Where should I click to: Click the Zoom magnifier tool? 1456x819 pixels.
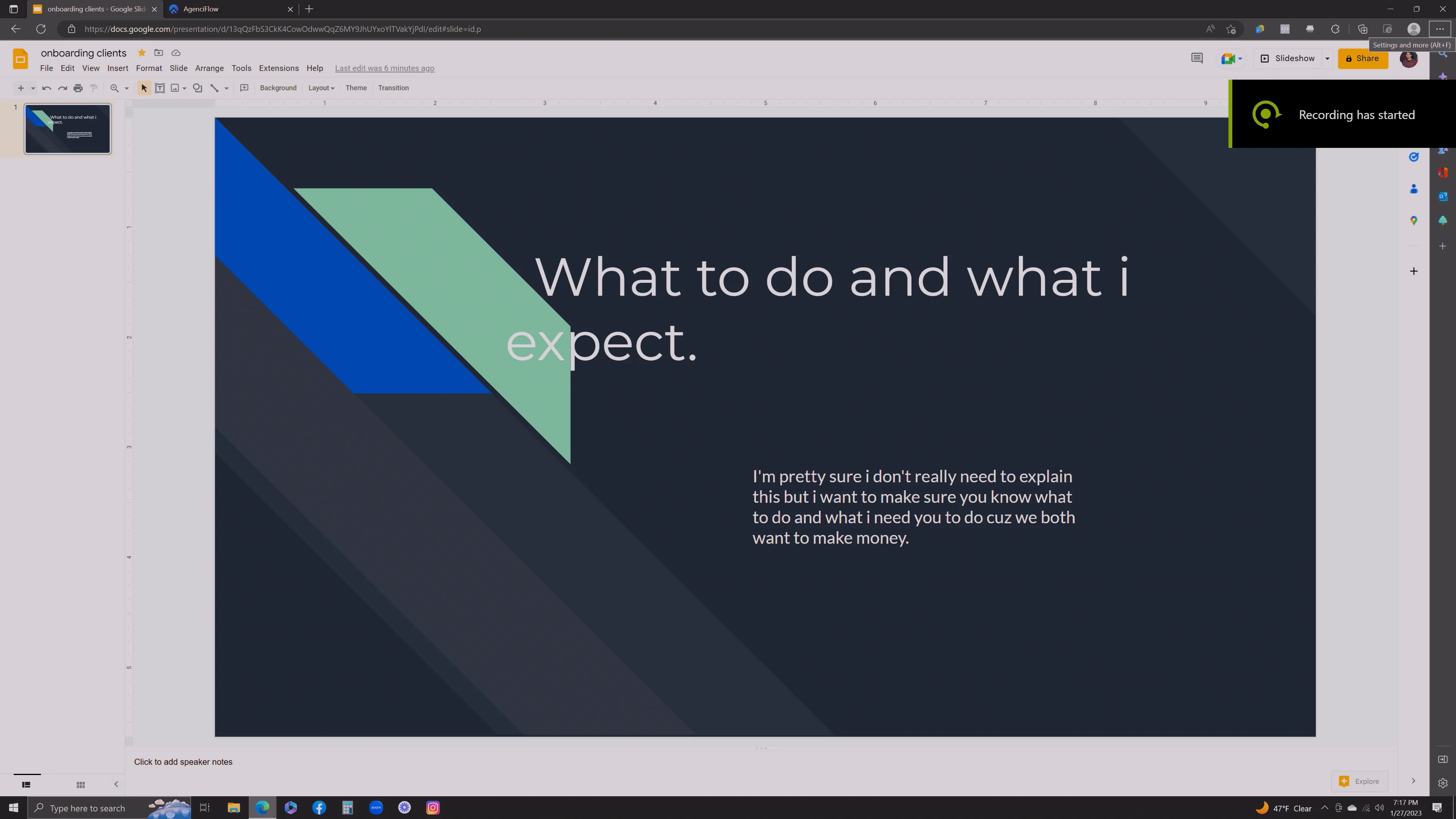pyautogui.click(x=114, y=88)
